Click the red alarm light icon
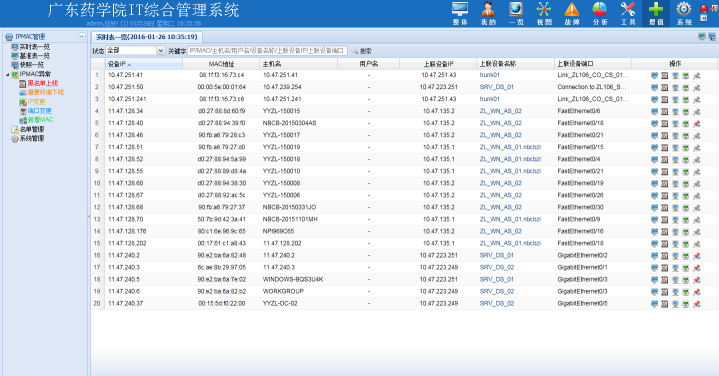 tap(704, 8)
